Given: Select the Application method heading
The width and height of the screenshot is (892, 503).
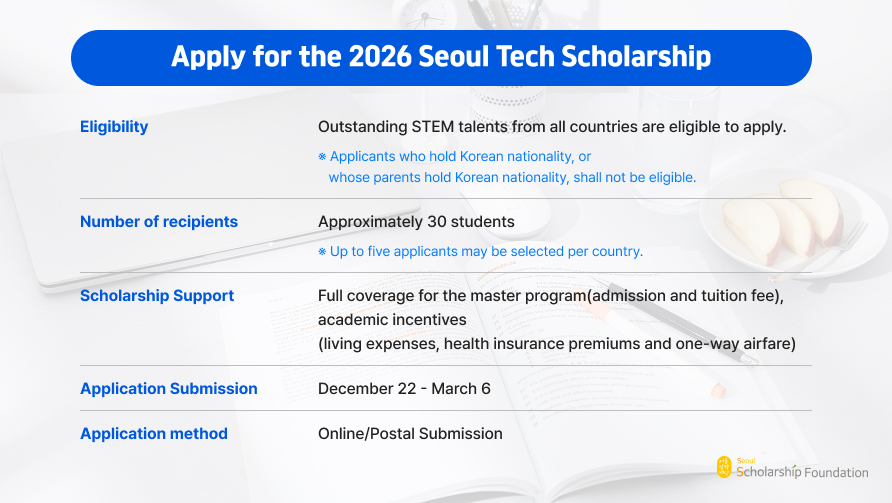Looking at the screenshot, I should (x=154, y=434).
